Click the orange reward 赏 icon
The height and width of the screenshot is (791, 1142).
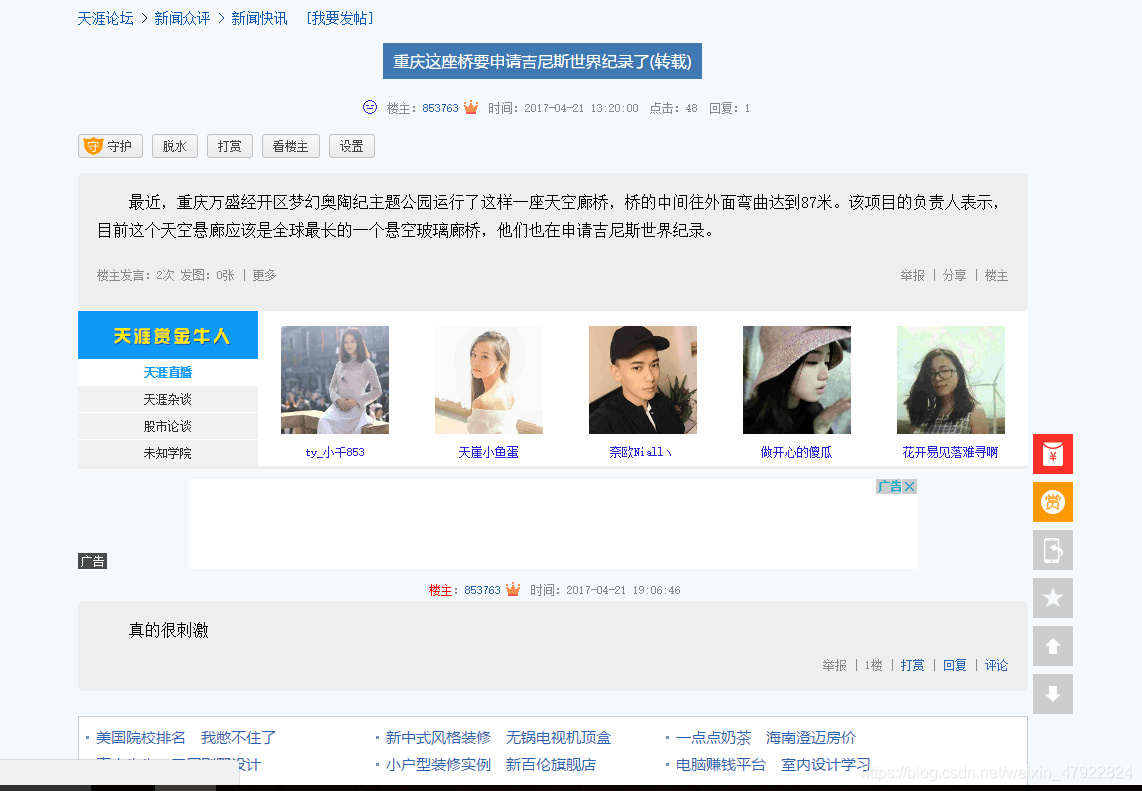click(x=1052, y=502)
